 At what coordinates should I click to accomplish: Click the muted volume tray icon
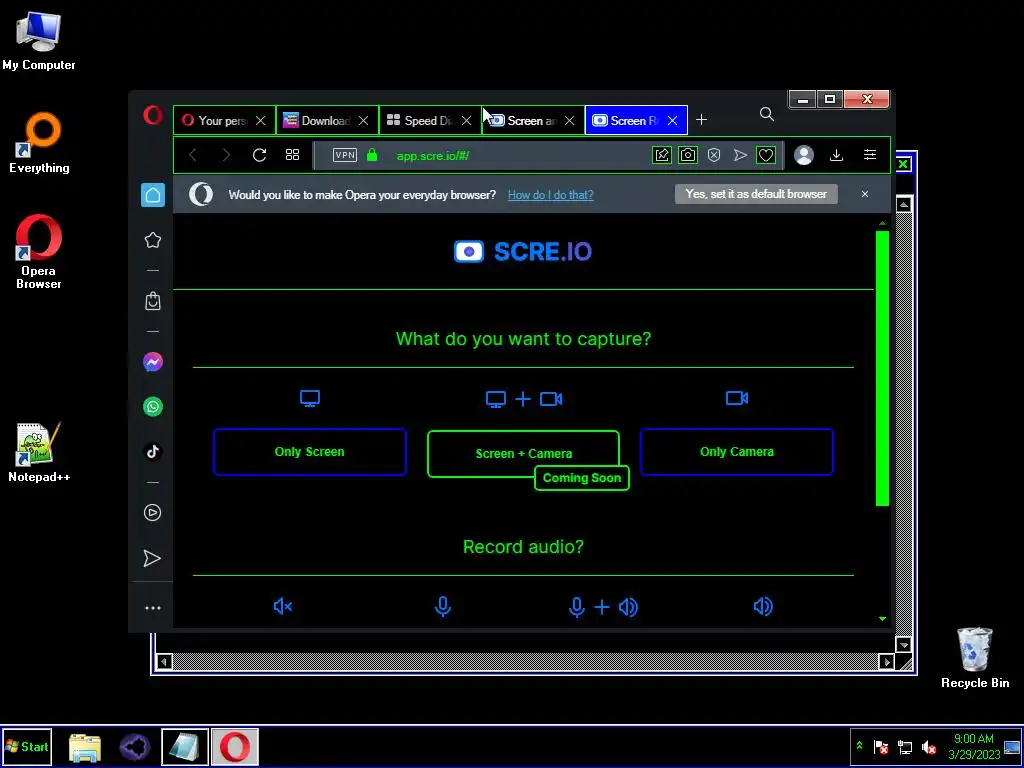(929, 747)
